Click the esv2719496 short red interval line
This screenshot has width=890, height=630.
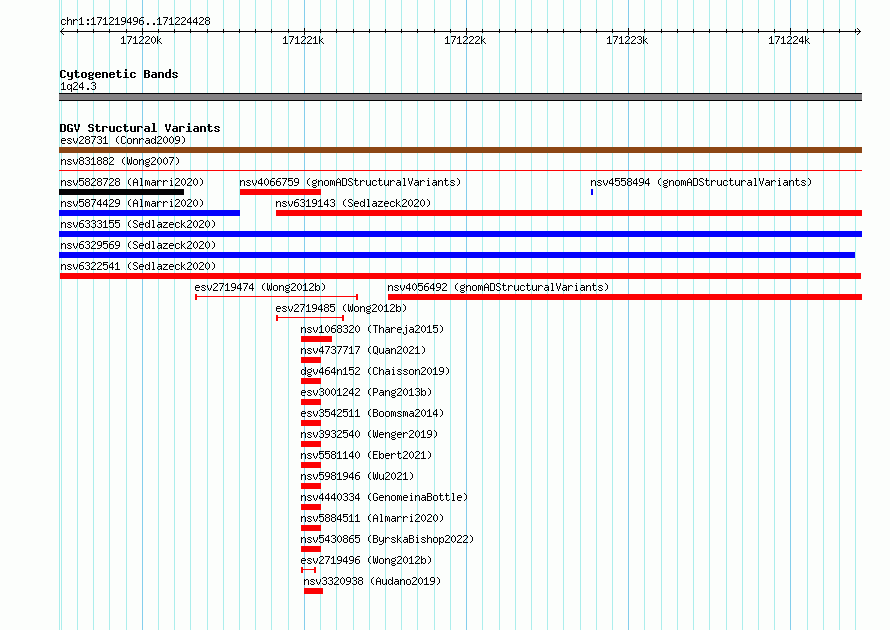pyautogui.click(x=309, y=570)
